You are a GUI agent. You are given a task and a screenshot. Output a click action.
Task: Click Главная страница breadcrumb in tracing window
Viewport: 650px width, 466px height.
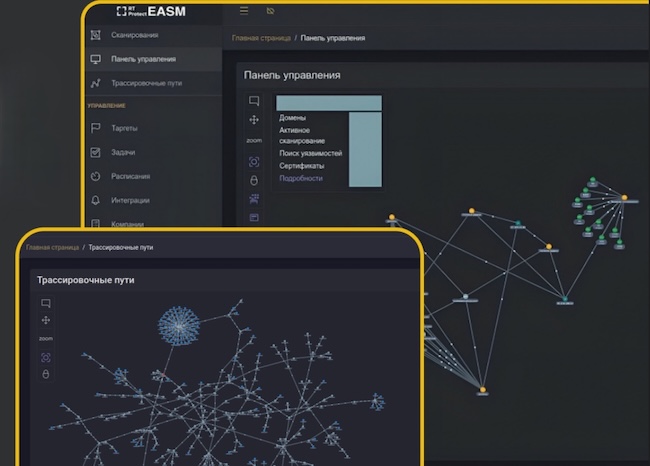(52, 248)
